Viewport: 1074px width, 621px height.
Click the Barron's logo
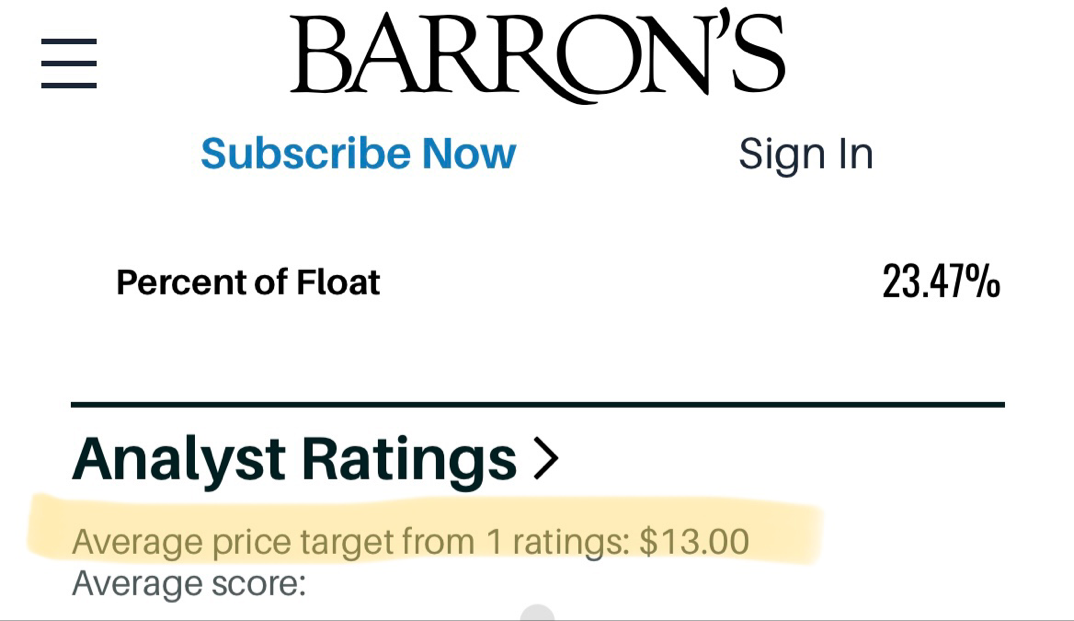click(x=537, y=56)
